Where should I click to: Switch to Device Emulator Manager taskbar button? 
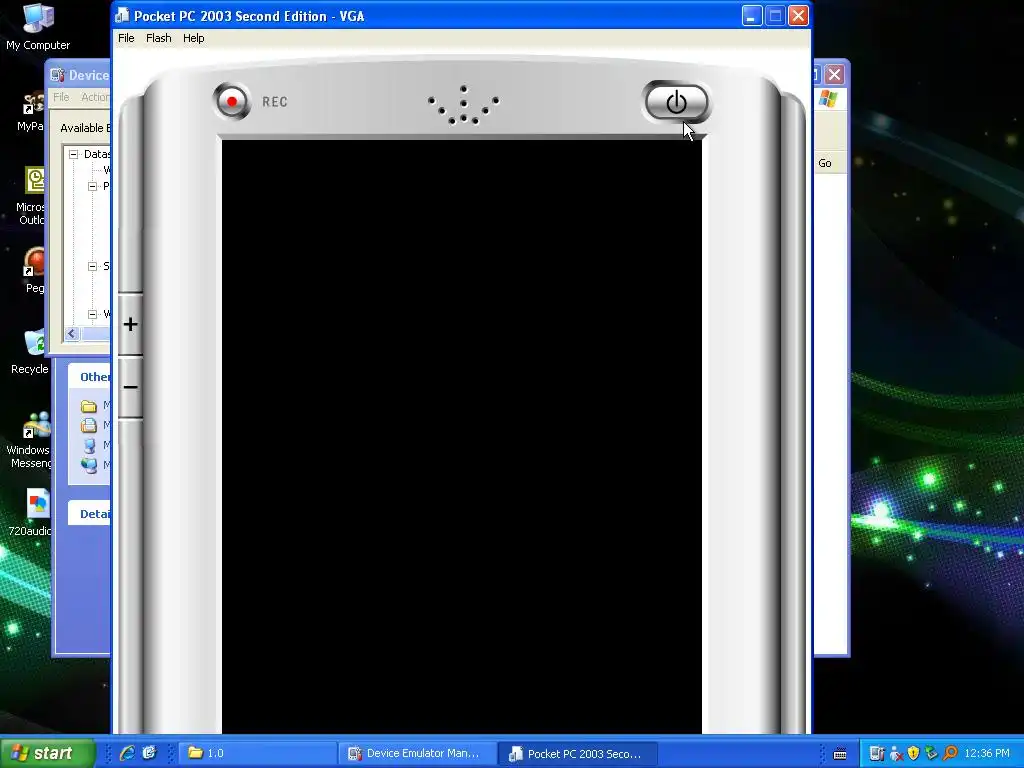[418, 753]
